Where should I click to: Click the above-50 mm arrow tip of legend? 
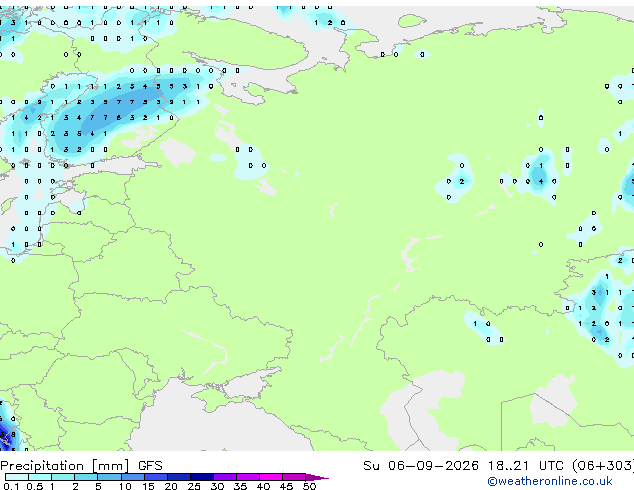[317, 477]
